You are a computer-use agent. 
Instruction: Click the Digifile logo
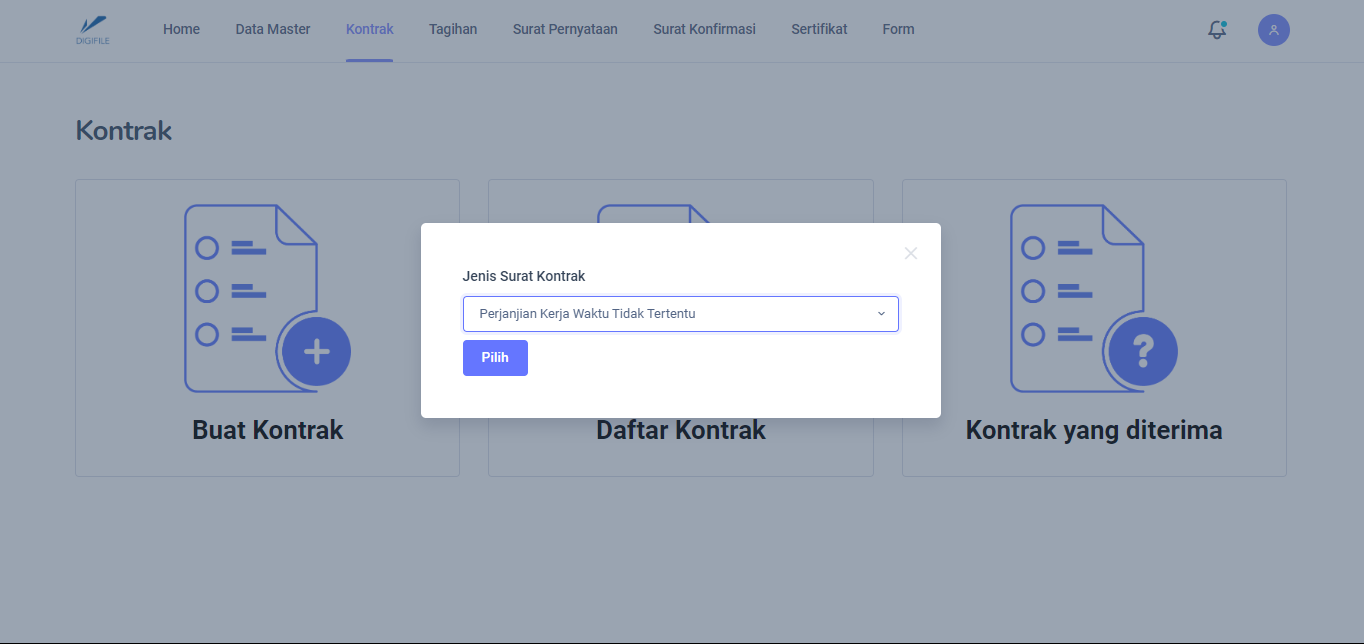[x=92, y=29]
